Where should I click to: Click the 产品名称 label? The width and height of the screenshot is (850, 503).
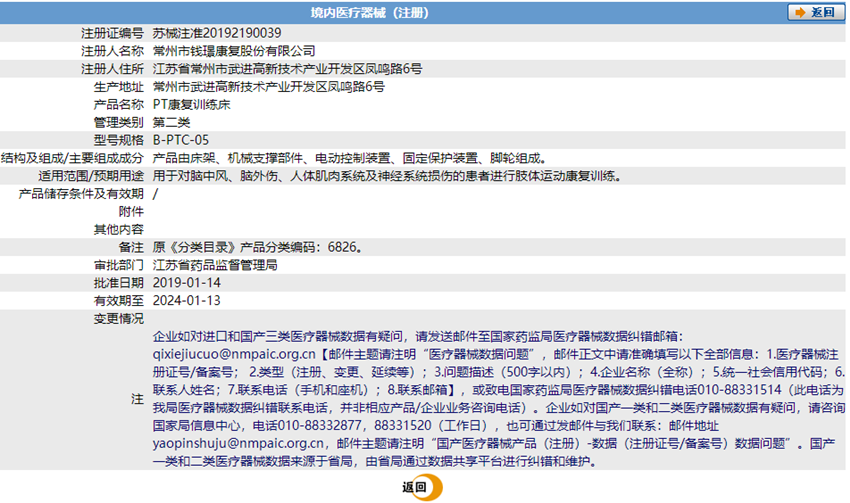click(119, 105)
